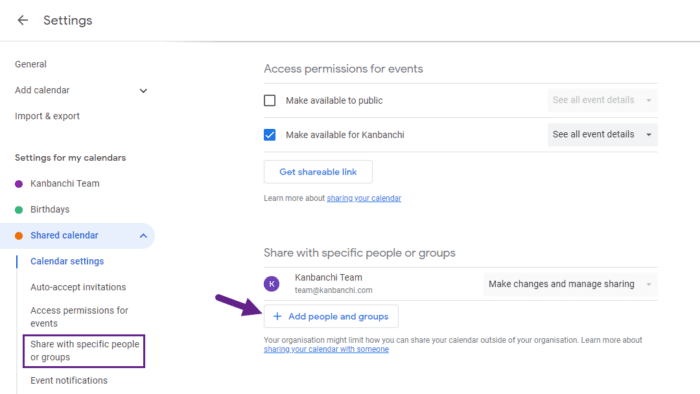
Task: Click the purple K avatar of Kanbanchi Team
Action: coord(271,284)
